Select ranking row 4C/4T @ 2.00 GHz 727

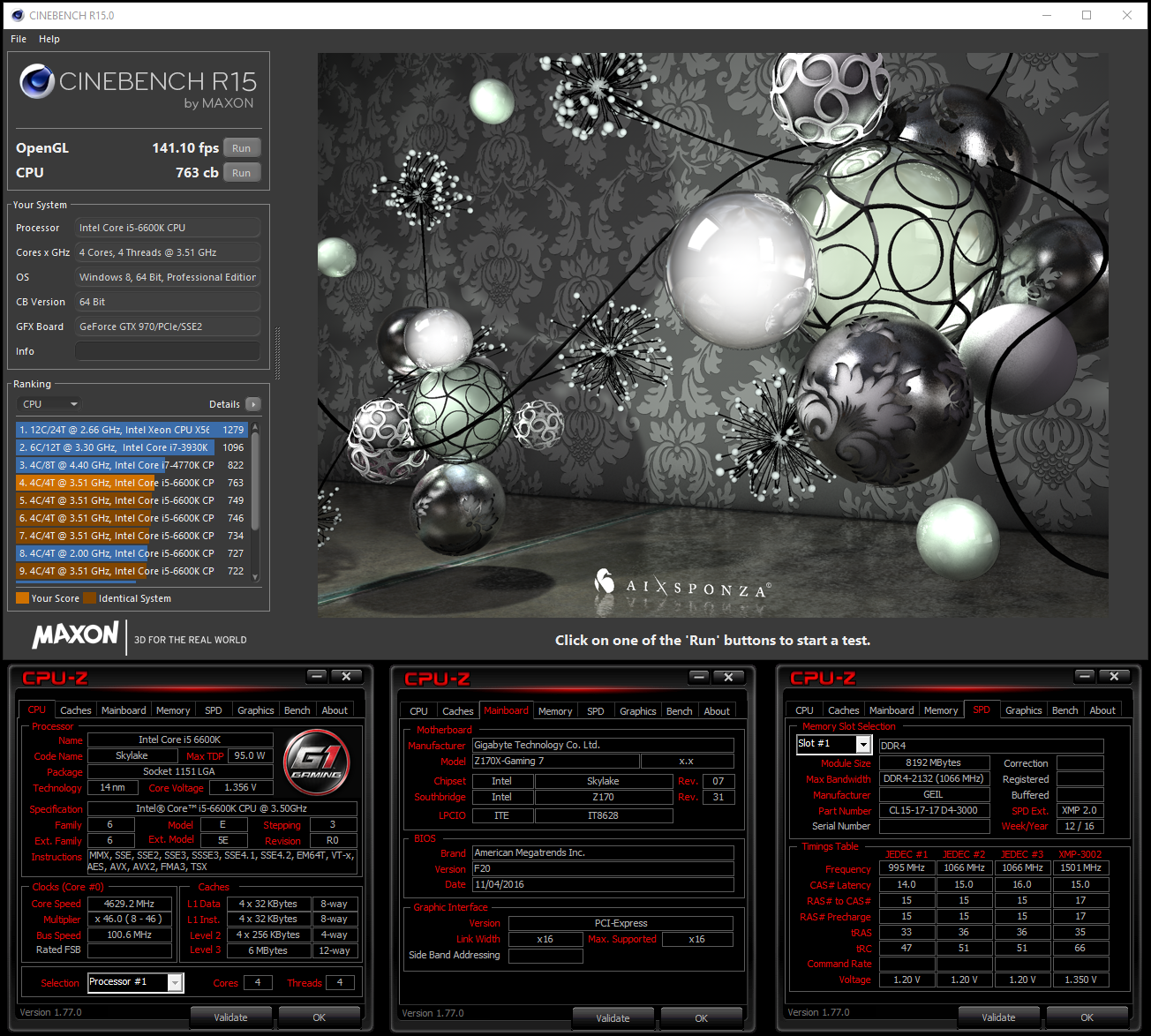tap(132, 553)
